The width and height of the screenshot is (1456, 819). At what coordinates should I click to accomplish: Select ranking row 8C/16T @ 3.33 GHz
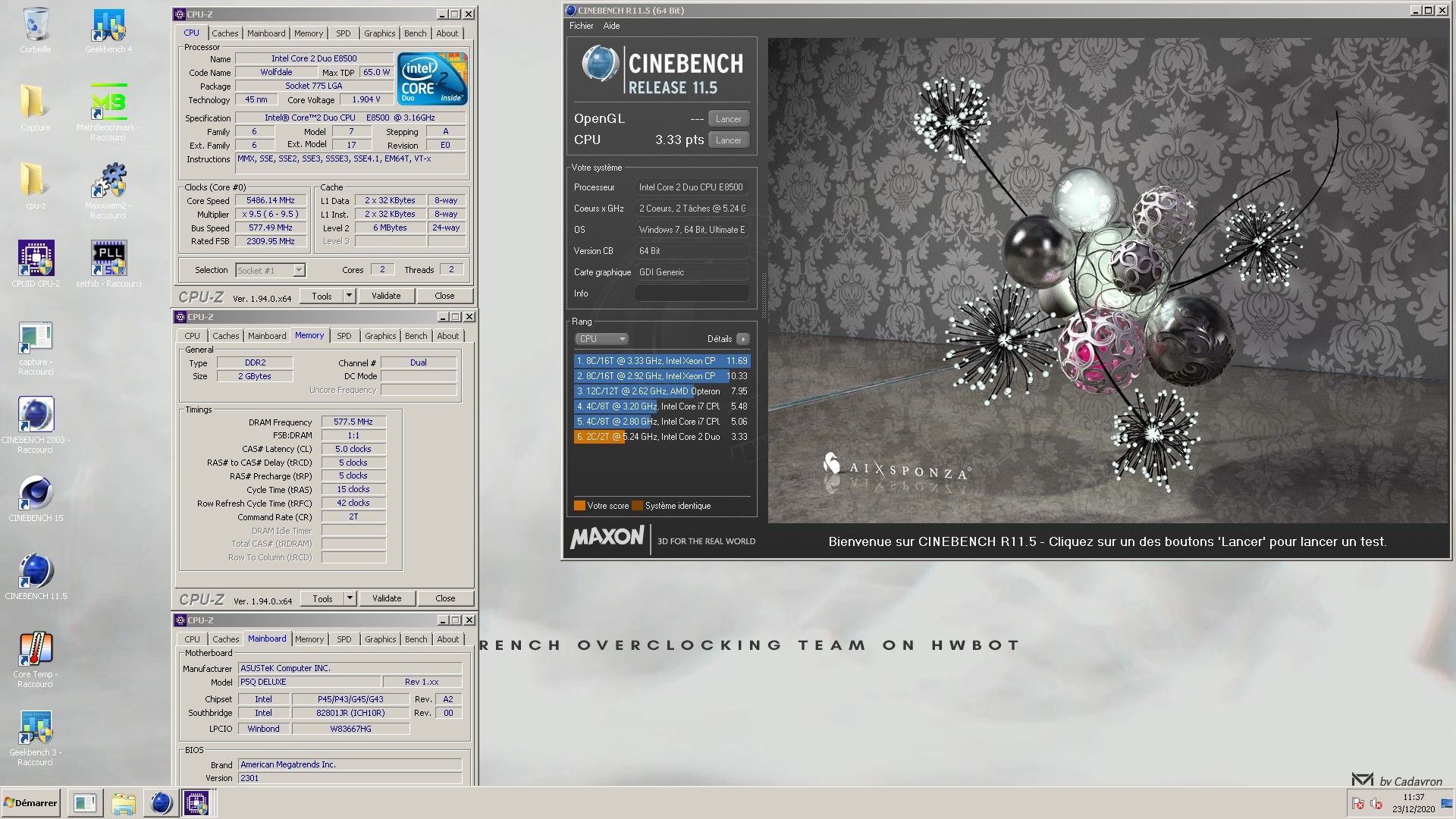[x=661, y=361]
